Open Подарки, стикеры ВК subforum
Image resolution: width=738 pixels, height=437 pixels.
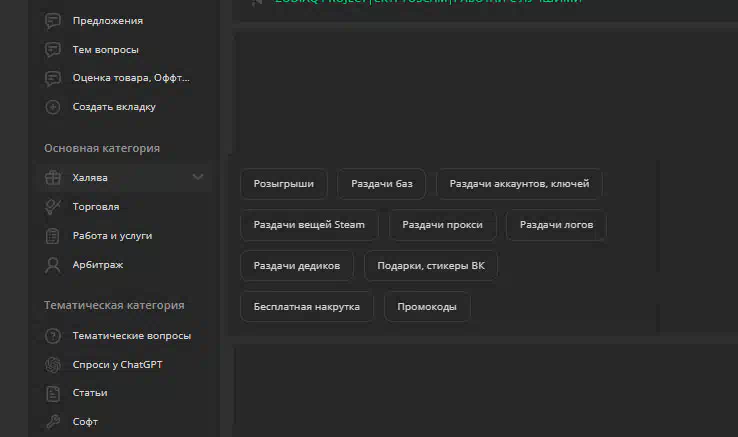431,266
